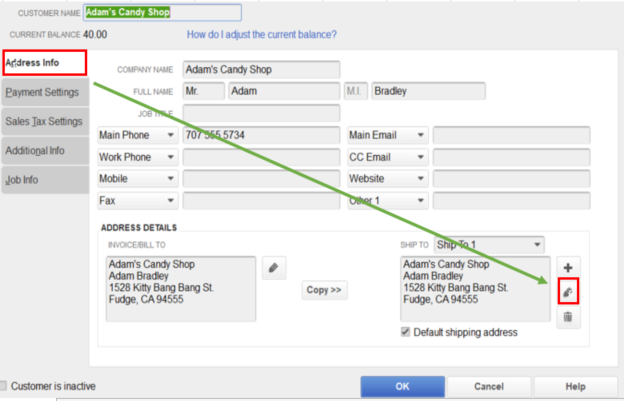The height and width of the screenshot is (401, 624).
Task: Open the Sales Tax Settings tab
Action: coord(45,122)
